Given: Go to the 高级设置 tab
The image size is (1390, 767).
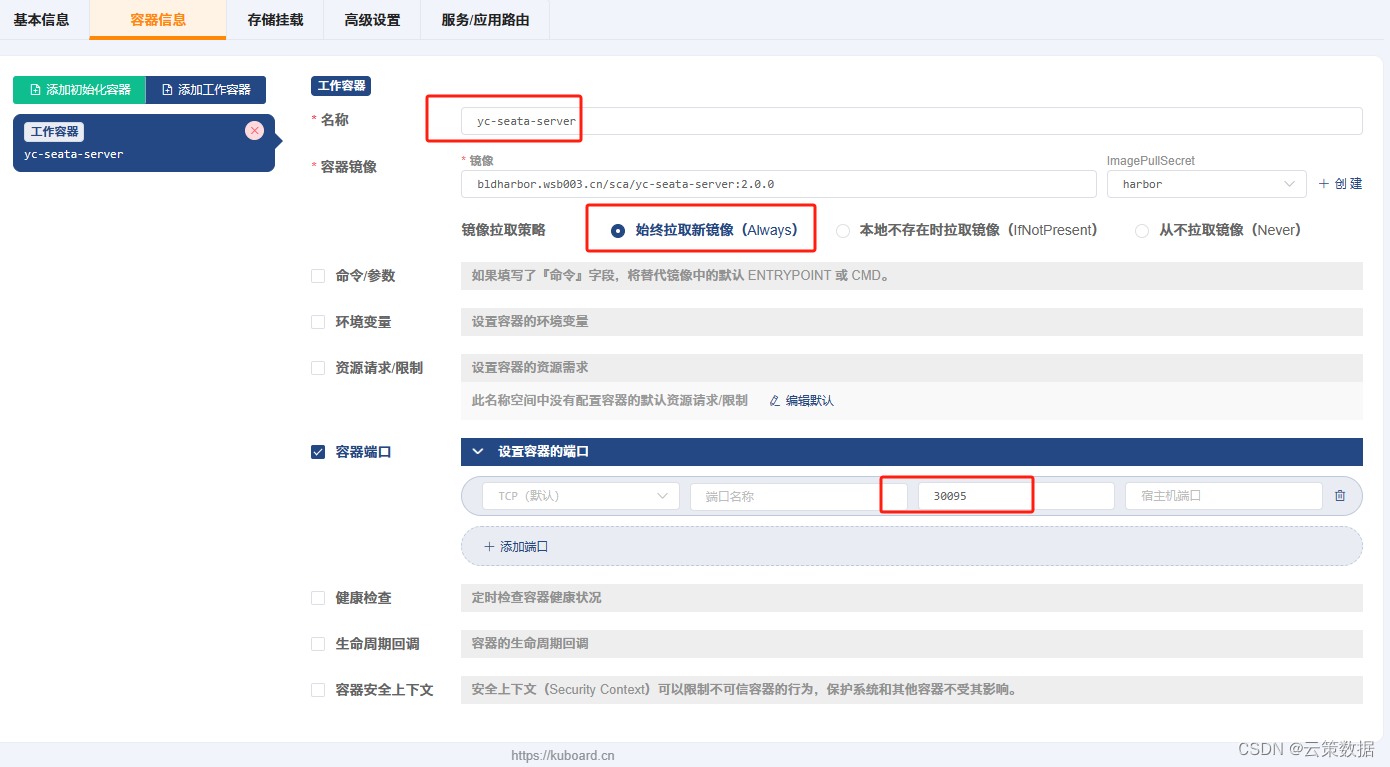Looking at the screenshot, I should click(372, 20).
